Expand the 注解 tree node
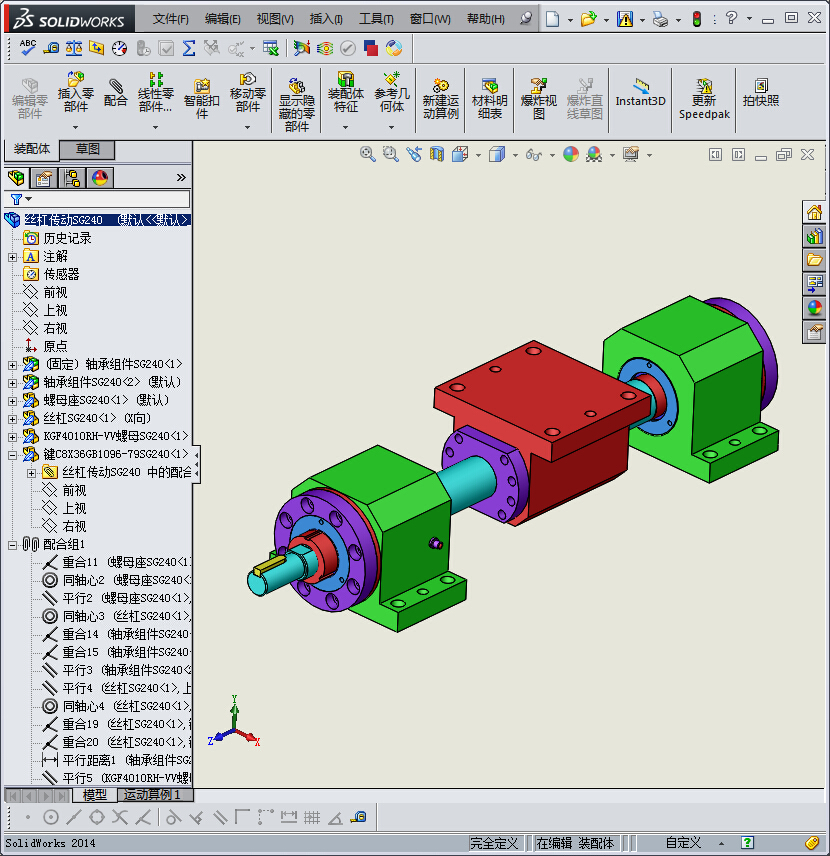 click(13, 257)
